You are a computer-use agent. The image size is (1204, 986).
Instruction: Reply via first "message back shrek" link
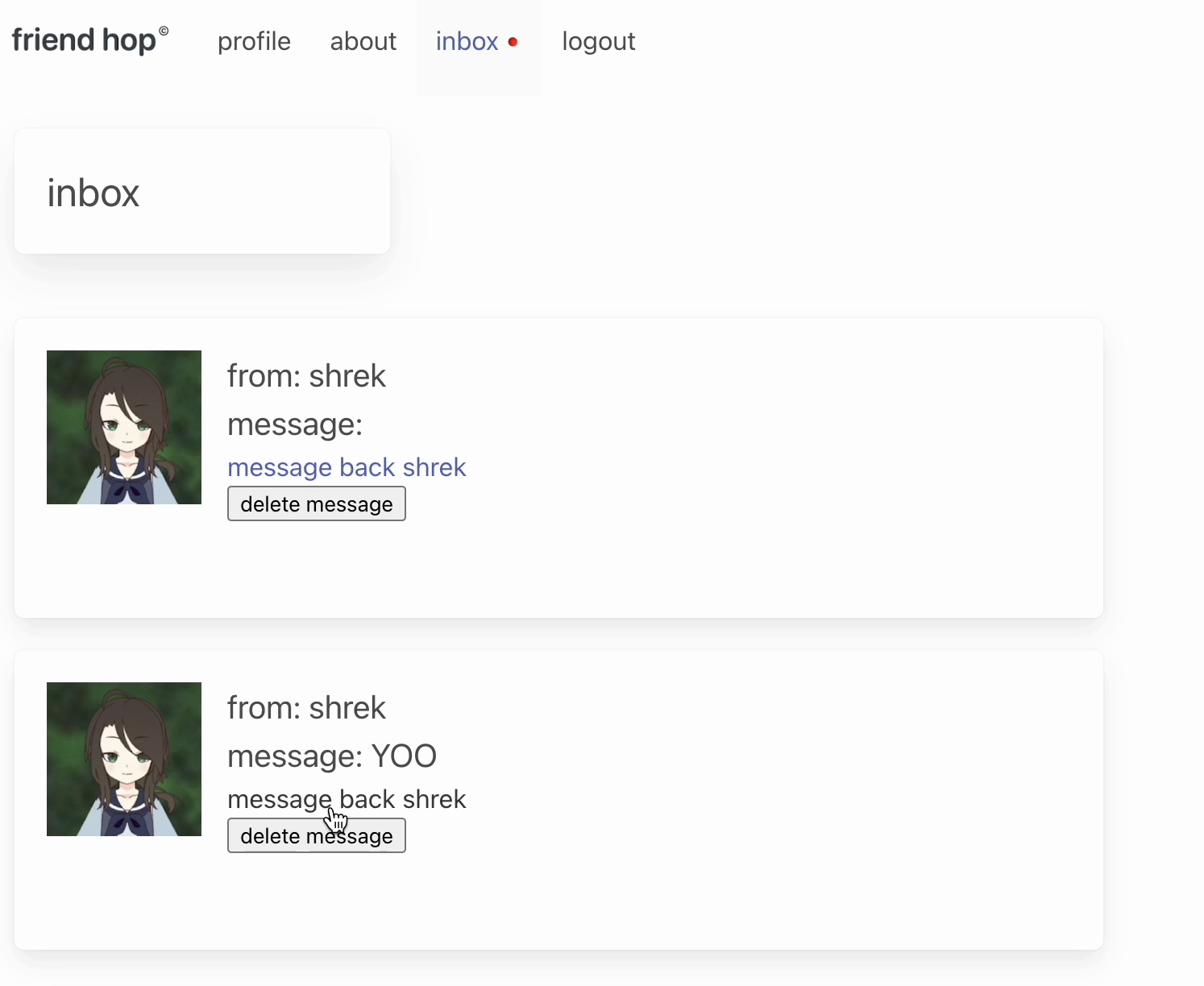pos(347,467)
